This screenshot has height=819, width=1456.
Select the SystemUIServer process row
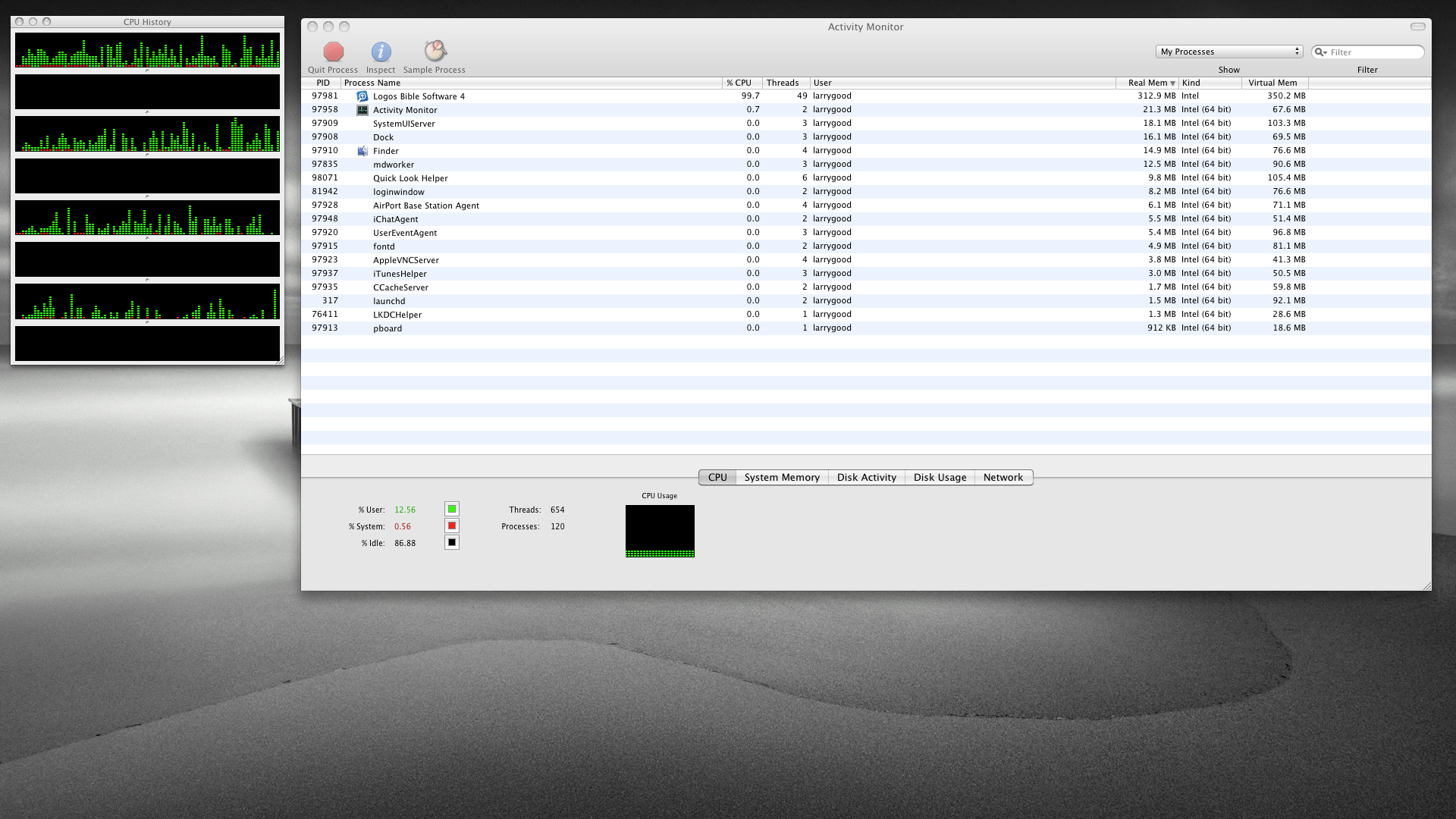click(x=866, y=124)
